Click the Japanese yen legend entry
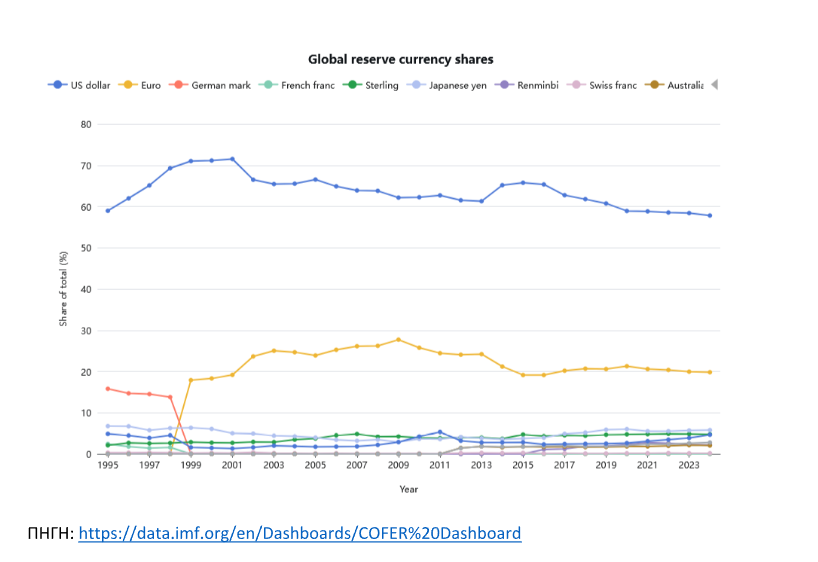818x562 pixels. (450, 85)
